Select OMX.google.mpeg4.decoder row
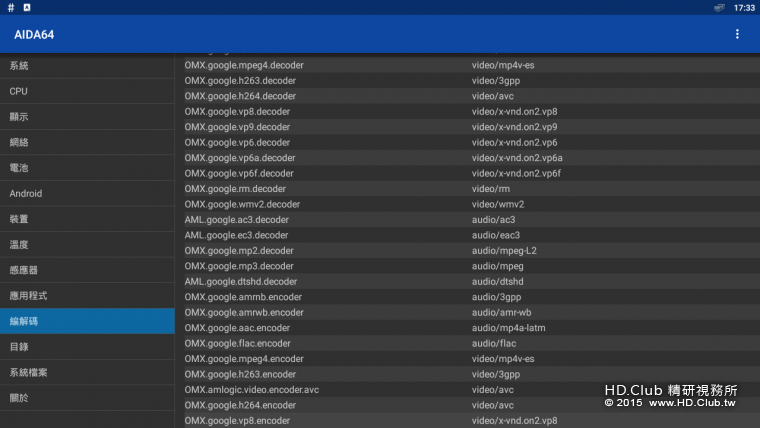This screenshot has width=760, height=428. click(x=472, y=65)
